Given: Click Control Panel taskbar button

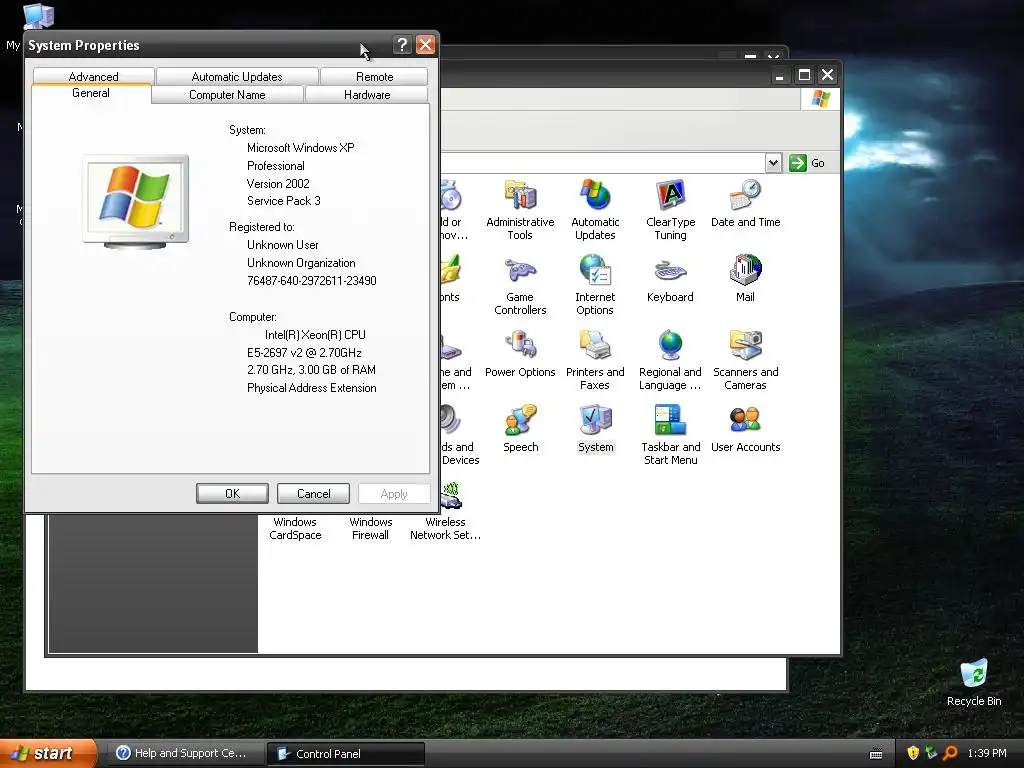Looking at the screenshot, I should tap(346, 754).
